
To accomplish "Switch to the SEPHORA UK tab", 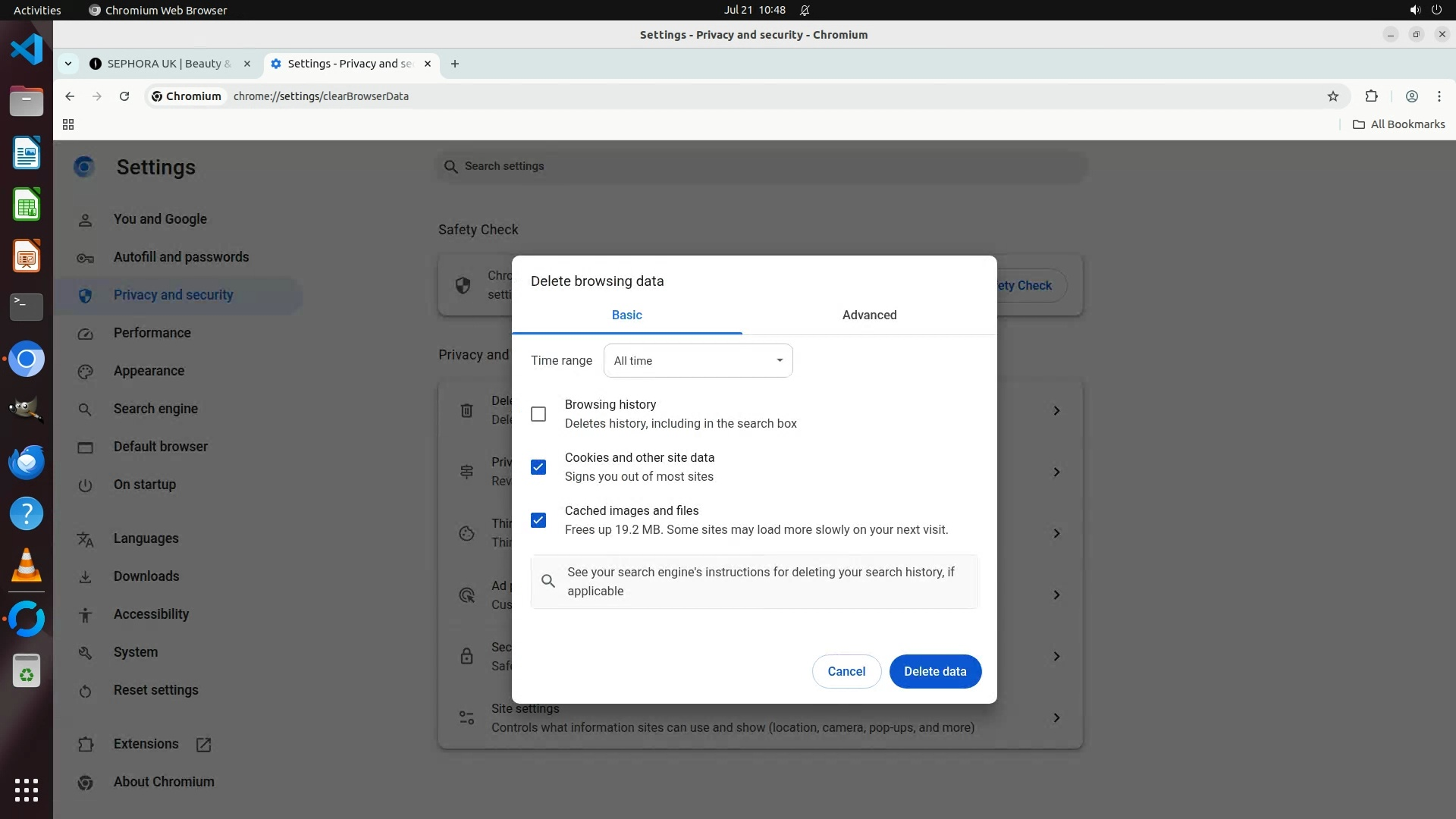I will 168,64.
